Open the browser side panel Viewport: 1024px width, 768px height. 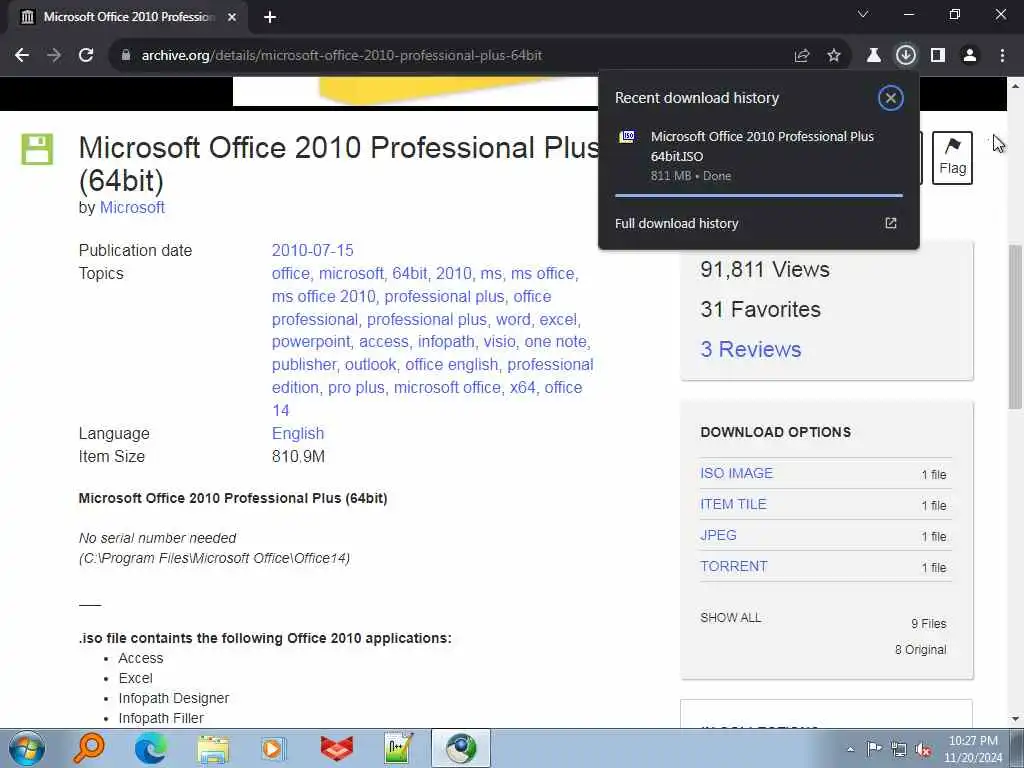pyautogui.click(x=938, y=56)
